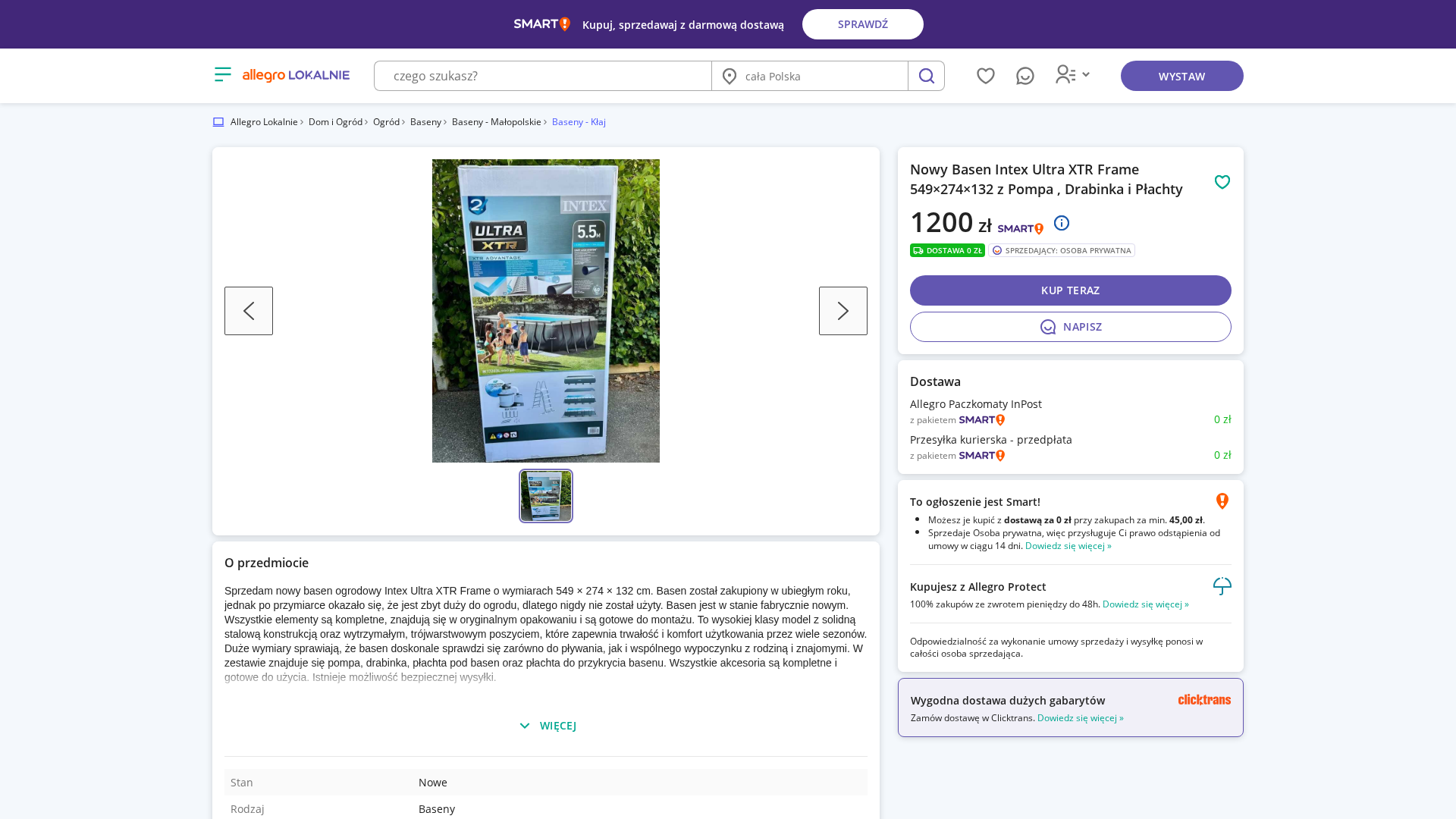
Task: Focus the 'cała Polska' location field
Action: 810,76
